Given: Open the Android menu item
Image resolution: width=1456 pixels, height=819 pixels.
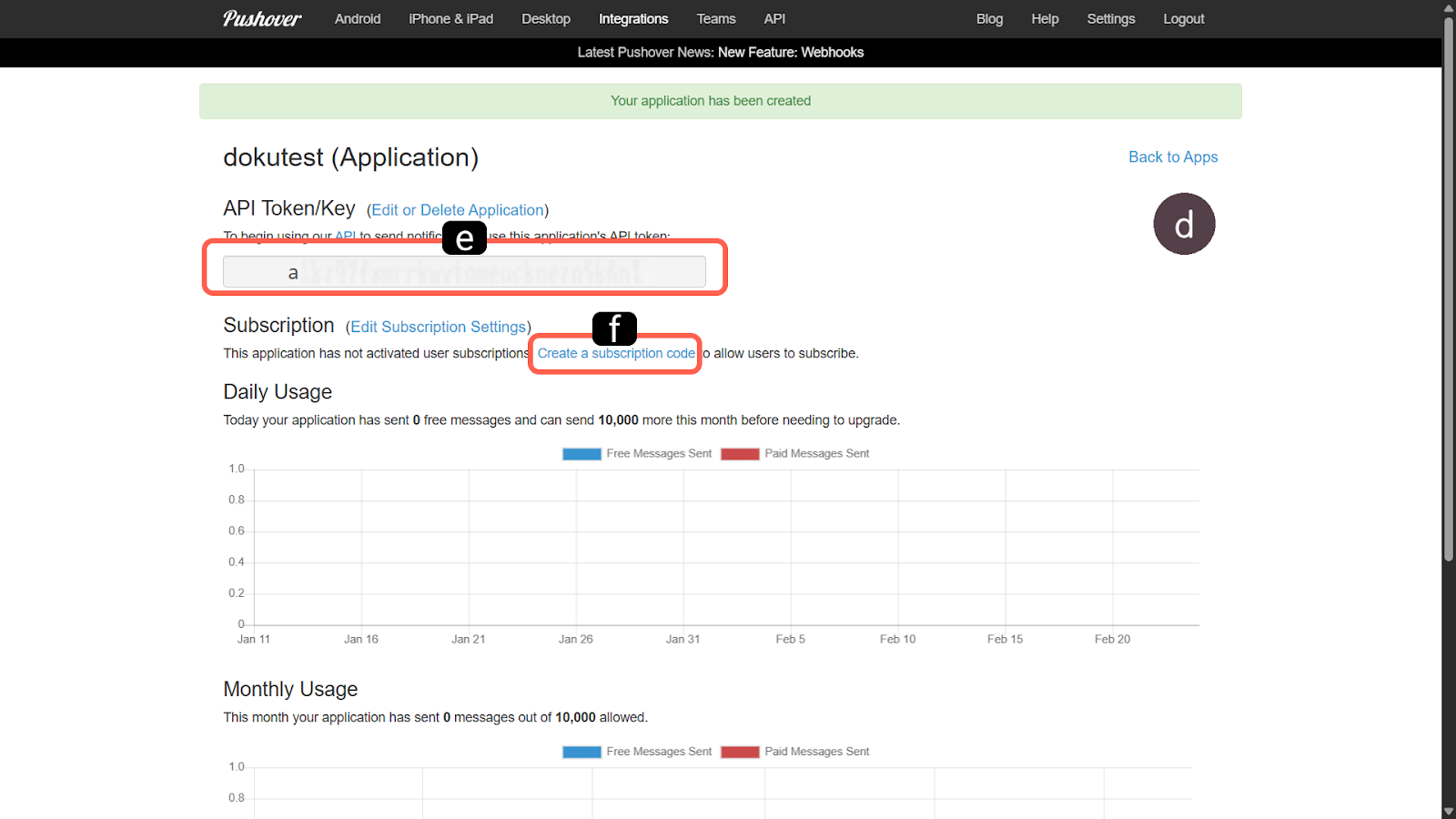Looking at the screenshot, I should coord(358,19).
